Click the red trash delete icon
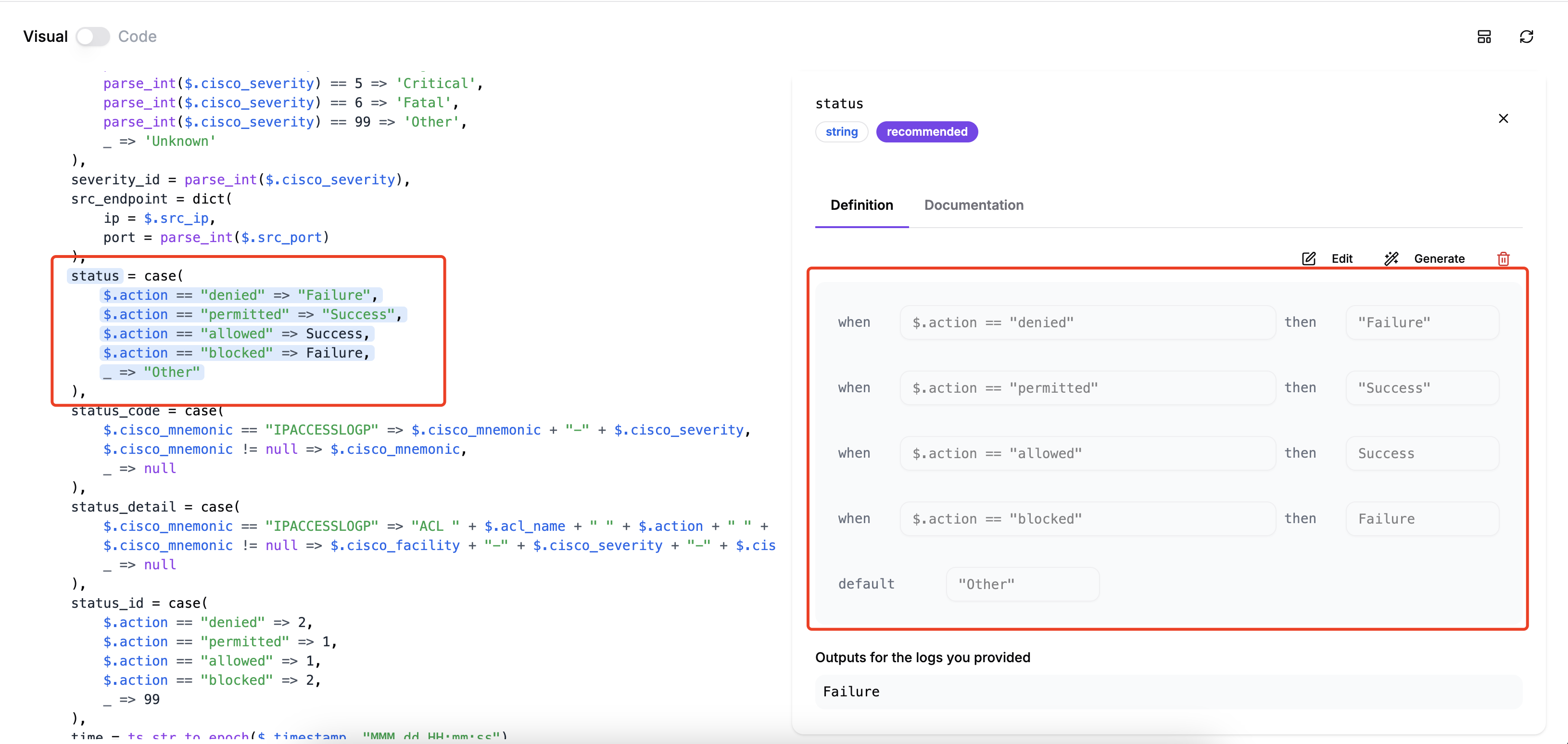The height and width of the screenshot is (744, 1568). pyautogui.click(x=1503, y=259)
